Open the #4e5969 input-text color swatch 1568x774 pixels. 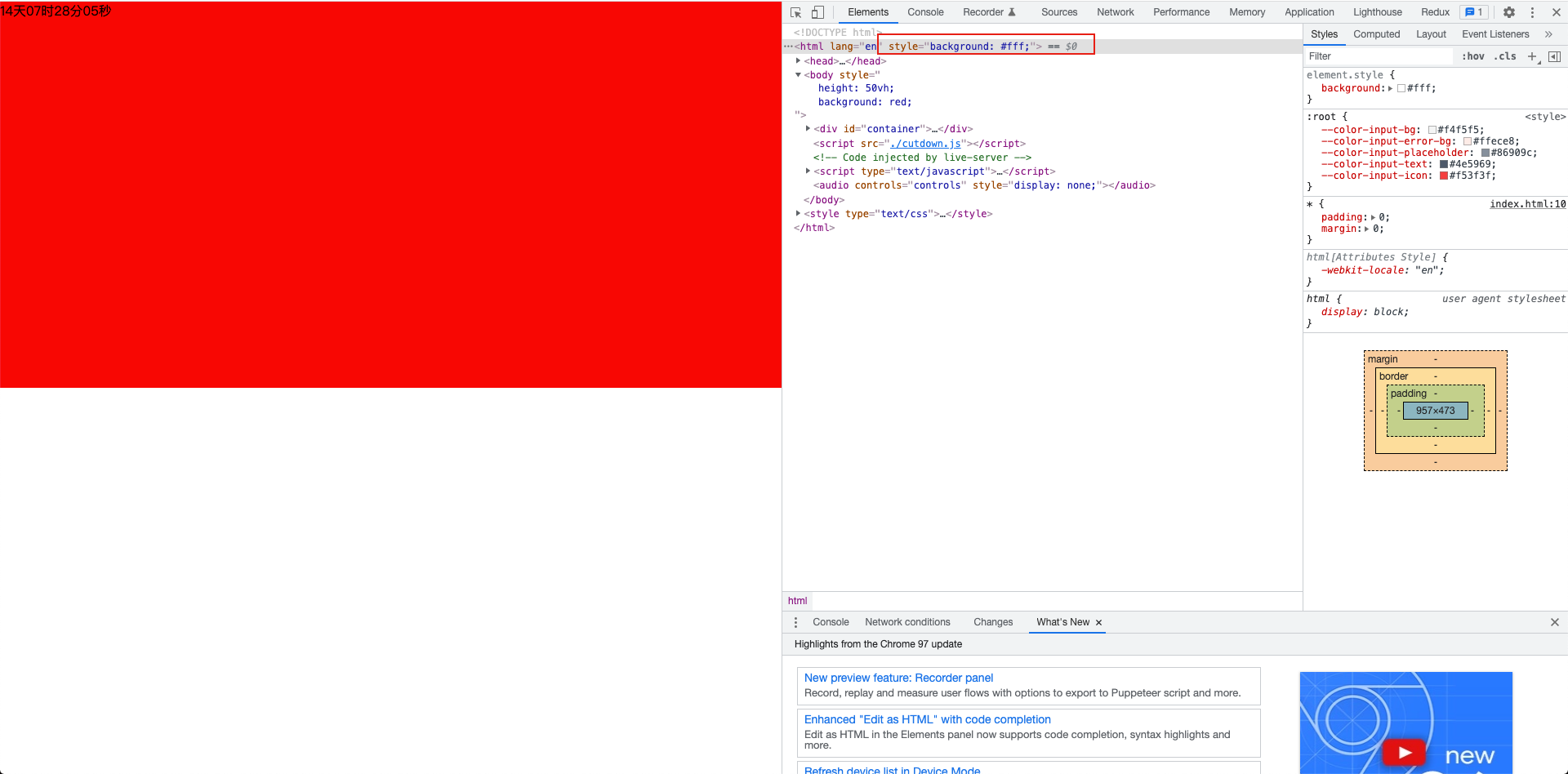[x=1444, y=164]
